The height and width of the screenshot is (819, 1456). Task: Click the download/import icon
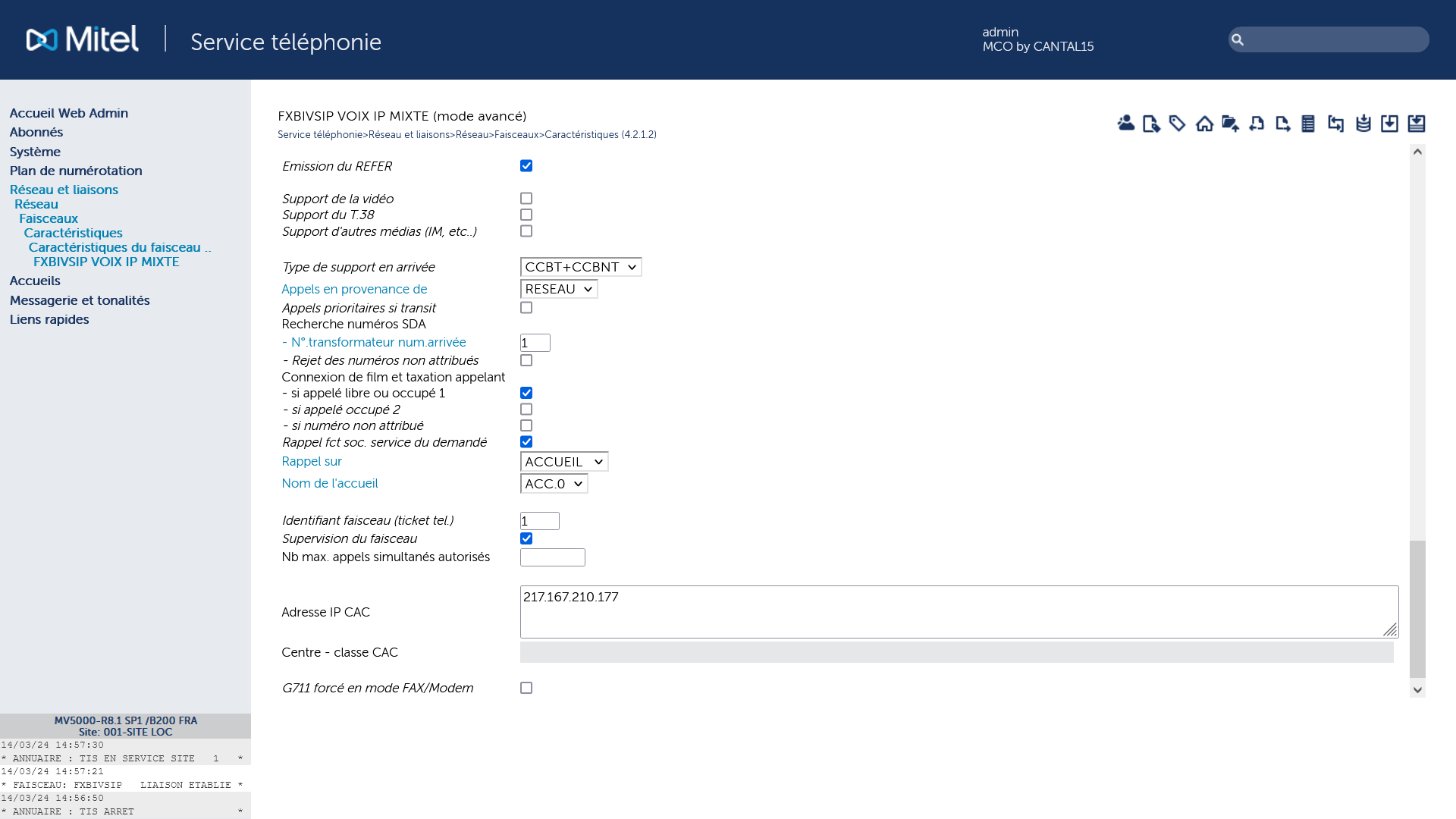click(x=1390, y=123)
